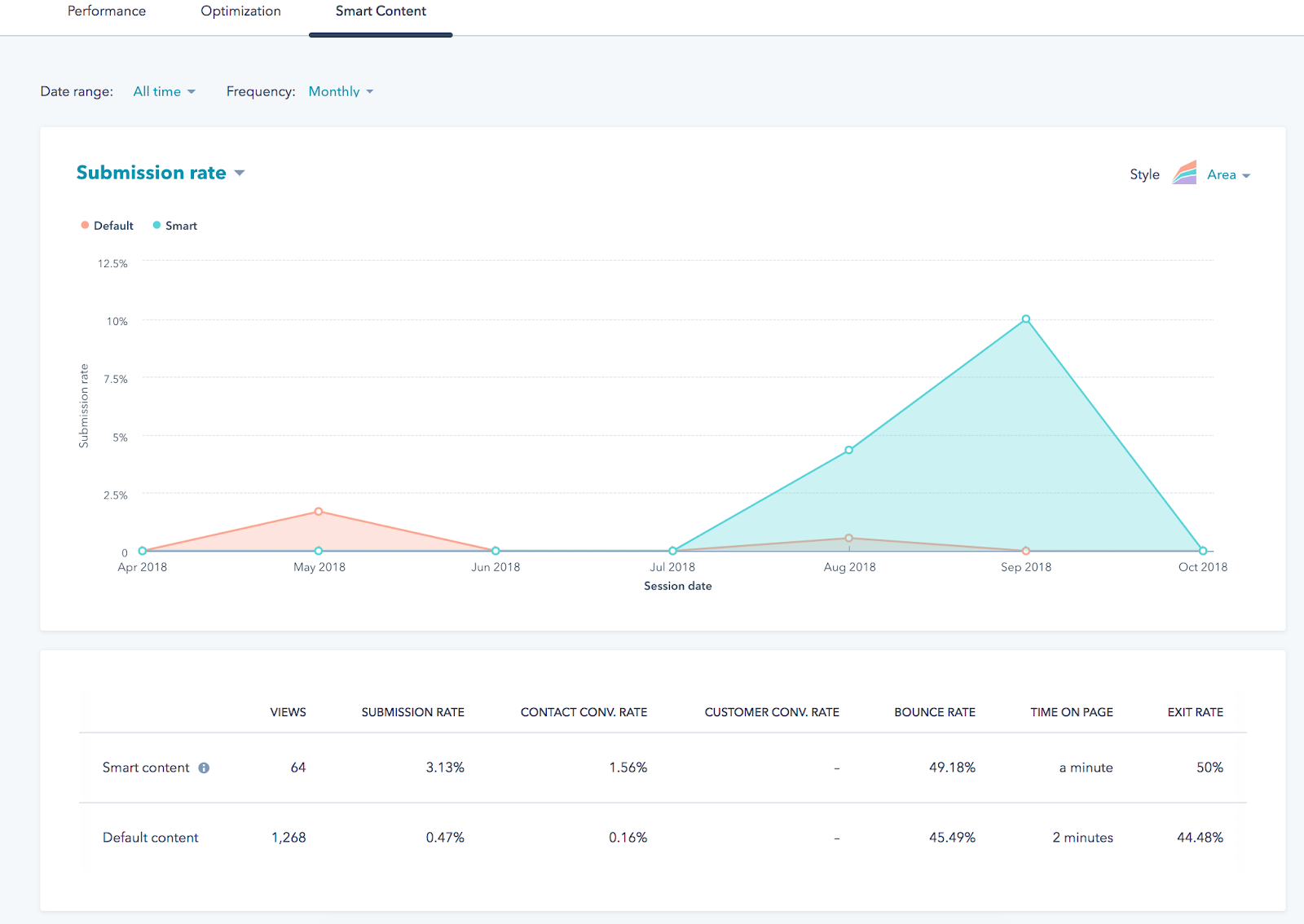Screen dimensions: 1304x924
Task: Click the Smart data point for Aug 2018
Action: pyautogui.click(x=849, y=450)
